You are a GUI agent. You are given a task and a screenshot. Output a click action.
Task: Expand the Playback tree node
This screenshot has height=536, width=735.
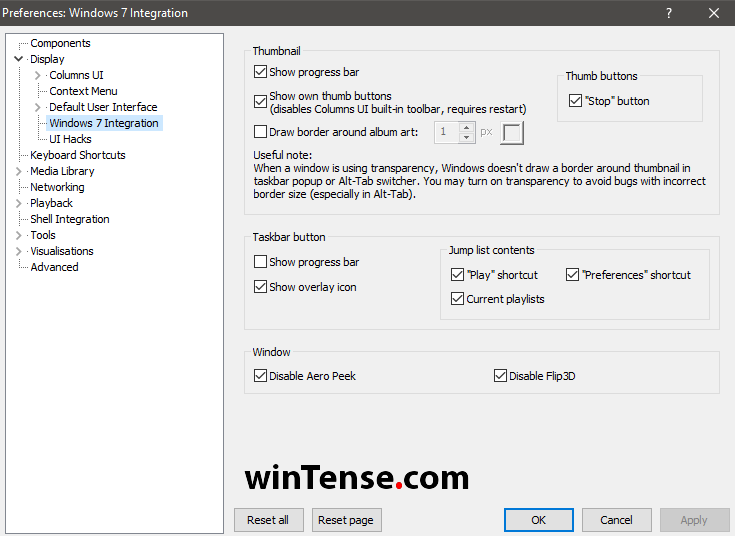[x=19, y=203]
